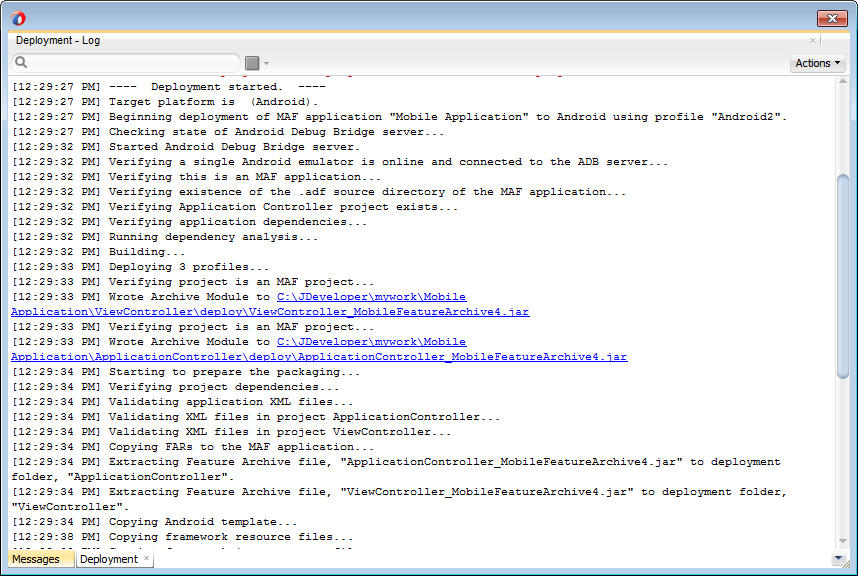This screenshot has width=858, height=576.
Task: Select "Verifying this is an MAF application..." line
Action: (x=196, y=177)
